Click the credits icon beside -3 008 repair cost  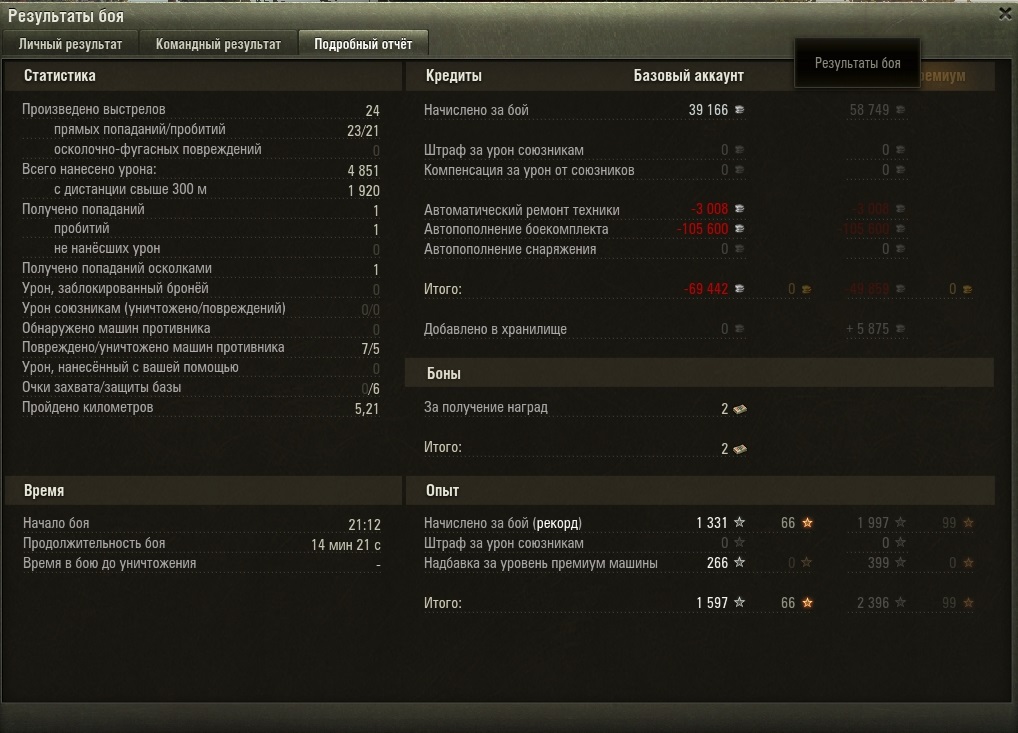[x=739, y=208]
